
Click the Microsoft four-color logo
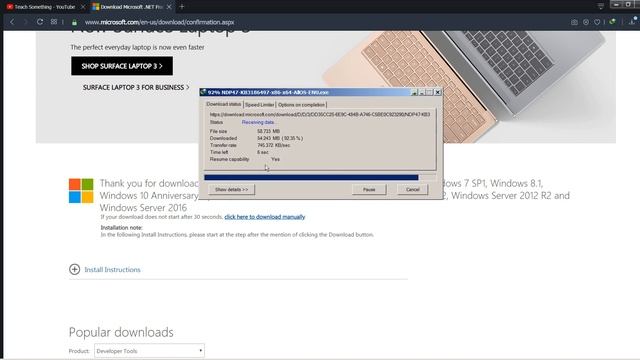point(81,191)
